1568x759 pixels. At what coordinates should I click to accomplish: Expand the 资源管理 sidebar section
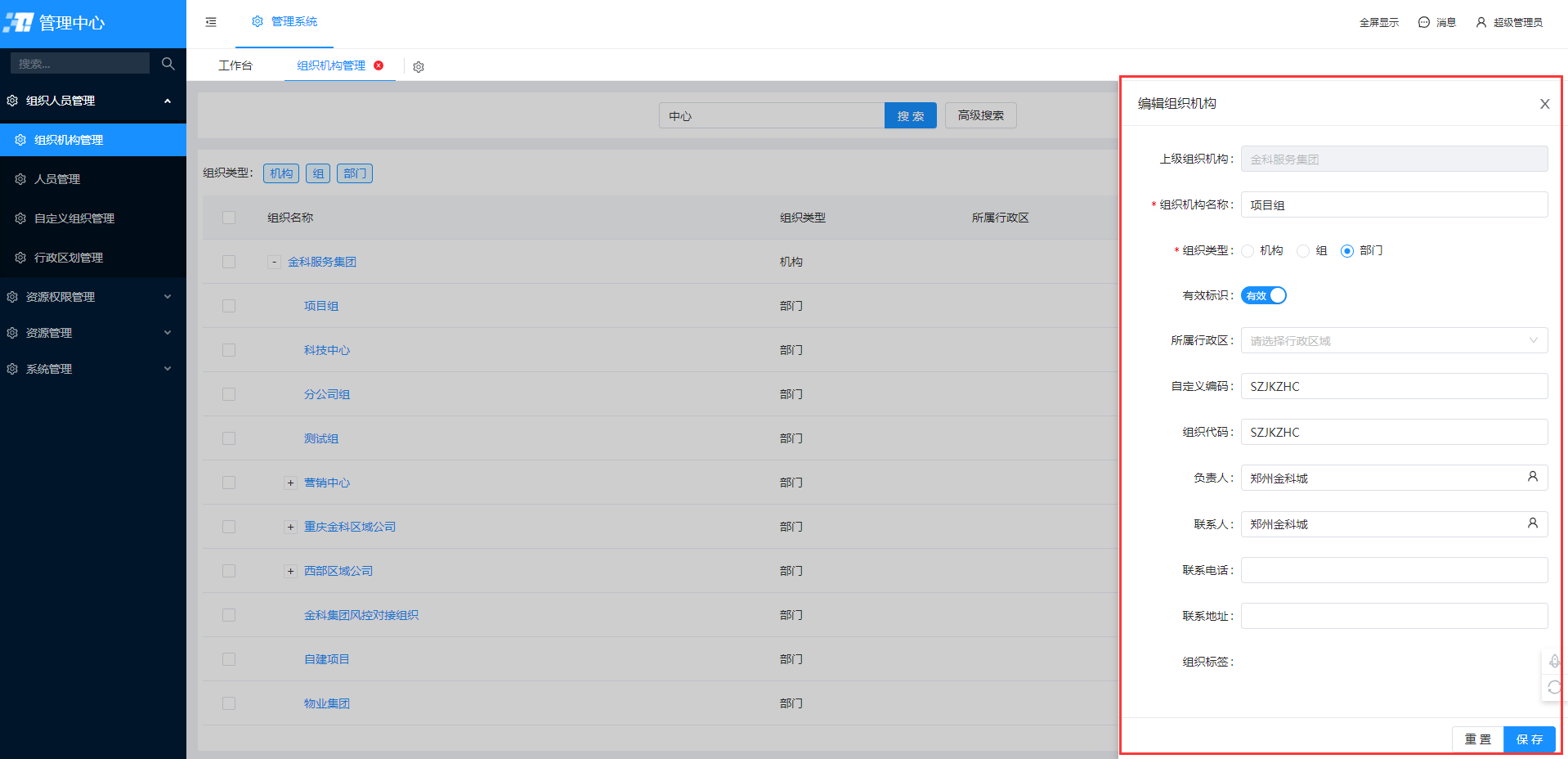click(x=93, y=333)
